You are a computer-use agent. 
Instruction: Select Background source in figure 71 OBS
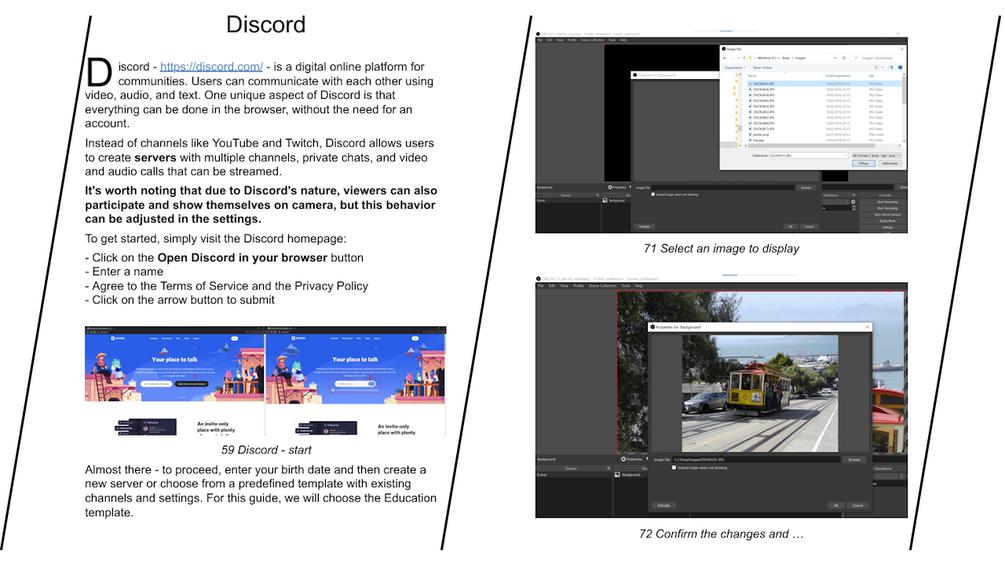click(x=617, y=201)
